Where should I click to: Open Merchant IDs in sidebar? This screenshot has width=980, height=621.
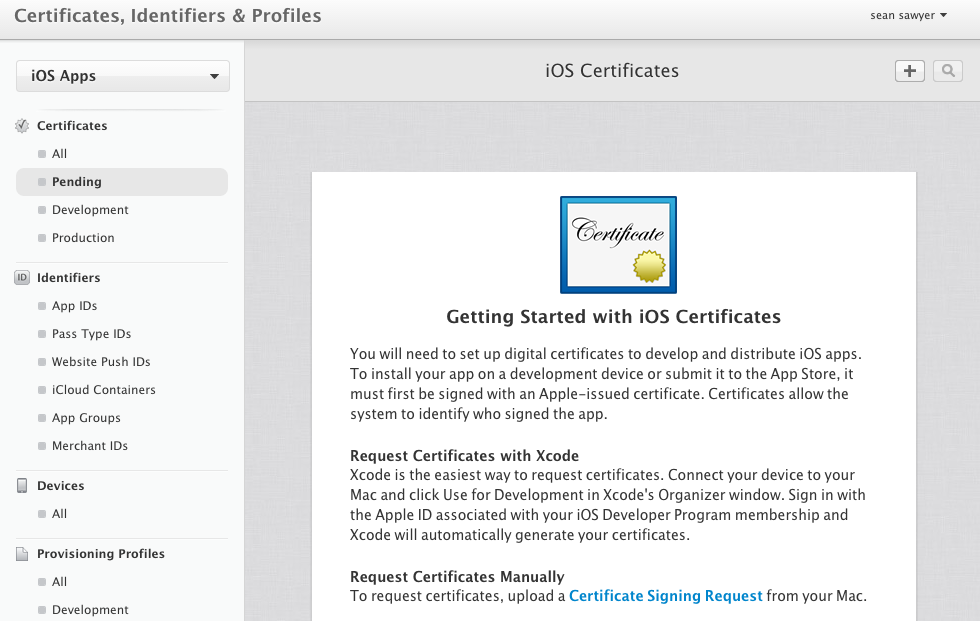(x=89, y=446)
